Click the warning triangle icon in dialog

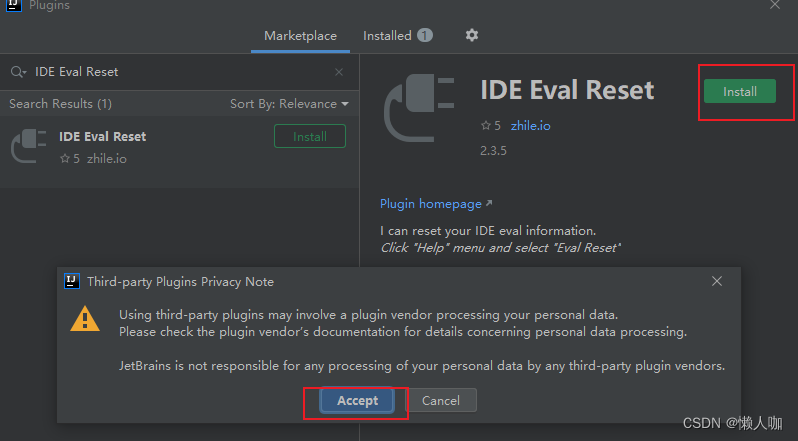[x=85, y=318]
